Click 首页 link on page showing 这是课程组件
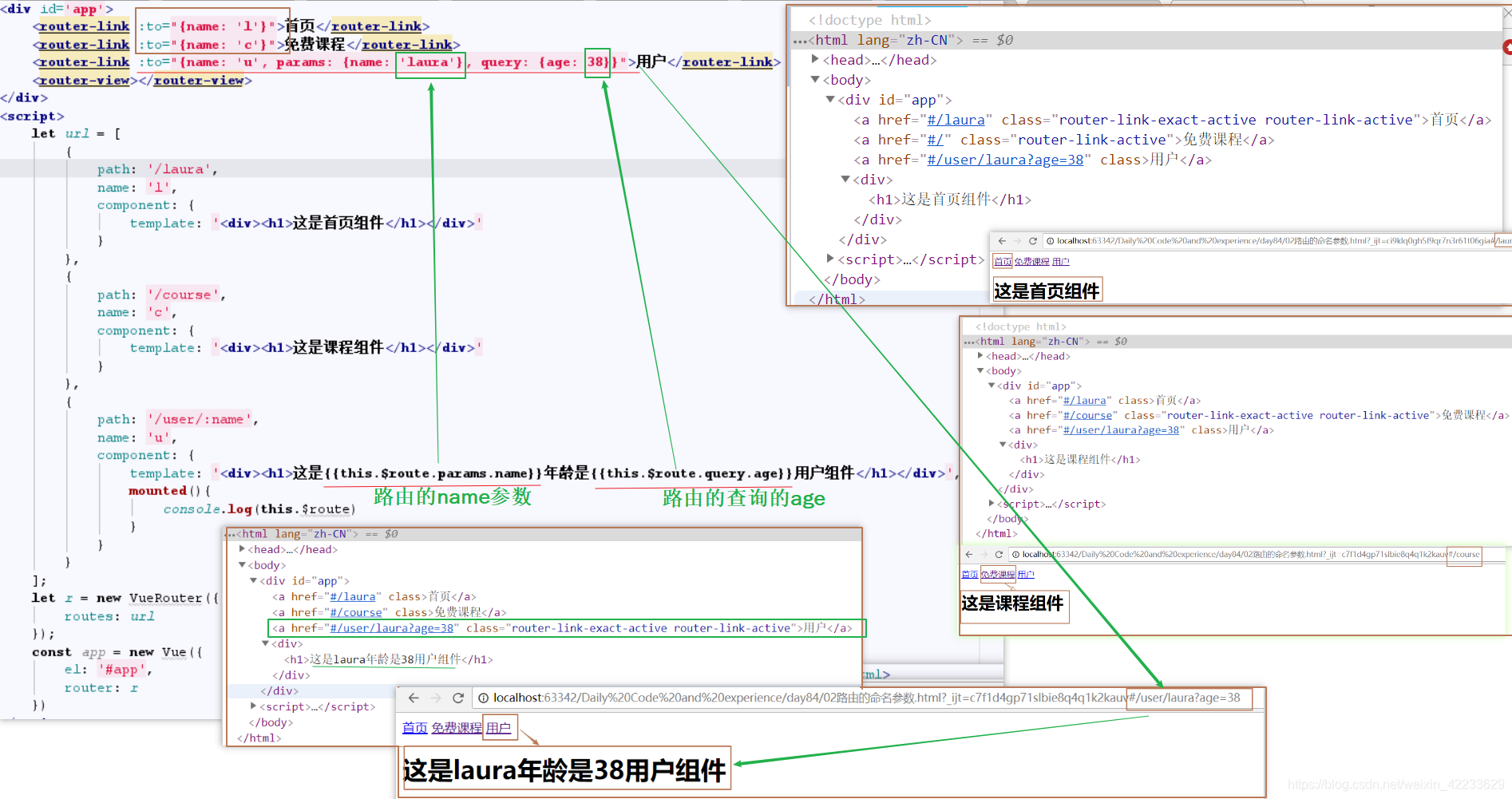 970,575
